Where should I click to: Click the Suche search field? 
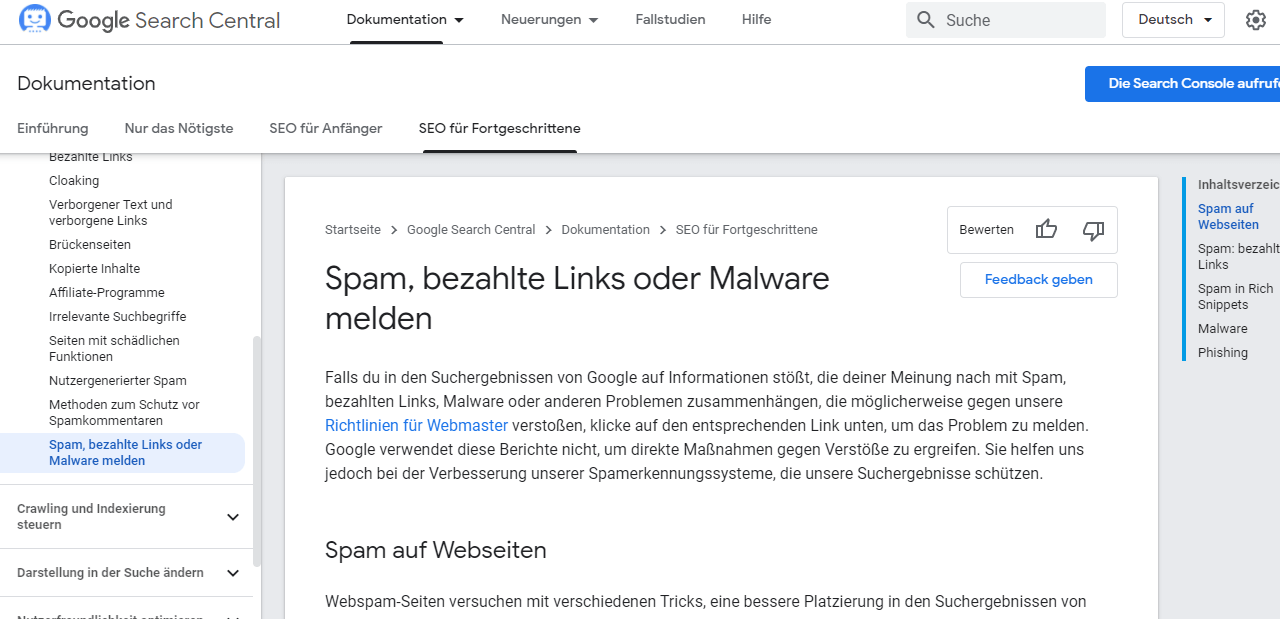(x=1006, y=20)
